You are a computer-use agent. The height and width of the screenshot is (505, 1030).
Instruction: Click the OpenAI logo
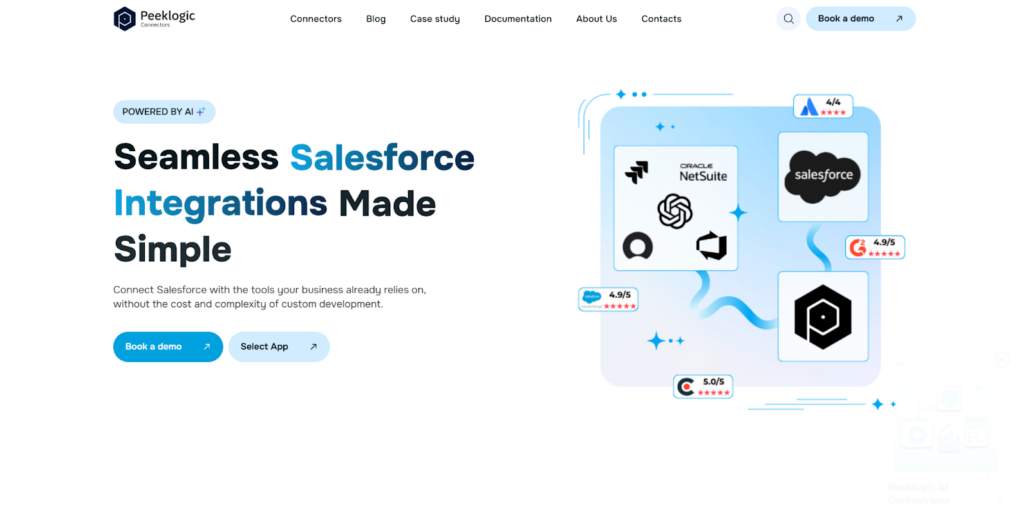click(675, 211)
